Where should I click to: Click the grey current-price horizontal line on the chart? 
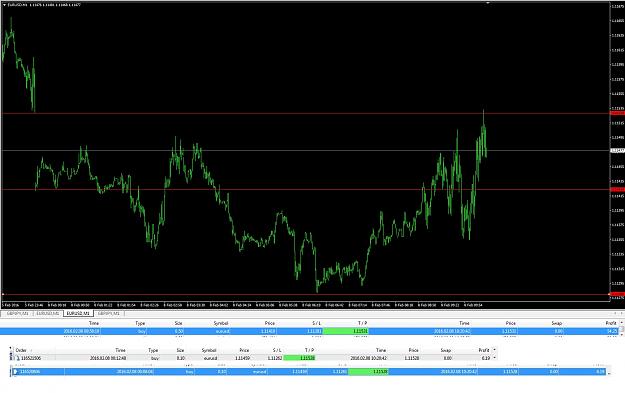[x=305, y=151]
